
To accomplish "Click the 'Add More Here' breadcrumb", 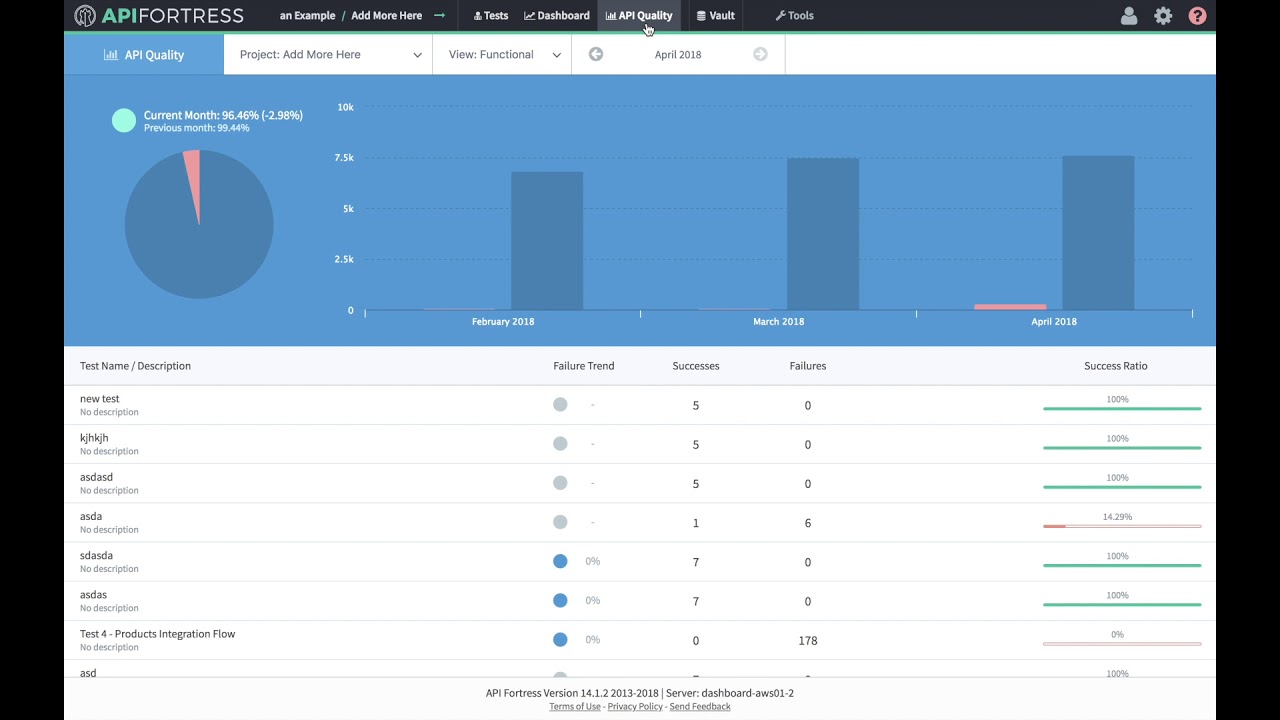I will (387, 15).
